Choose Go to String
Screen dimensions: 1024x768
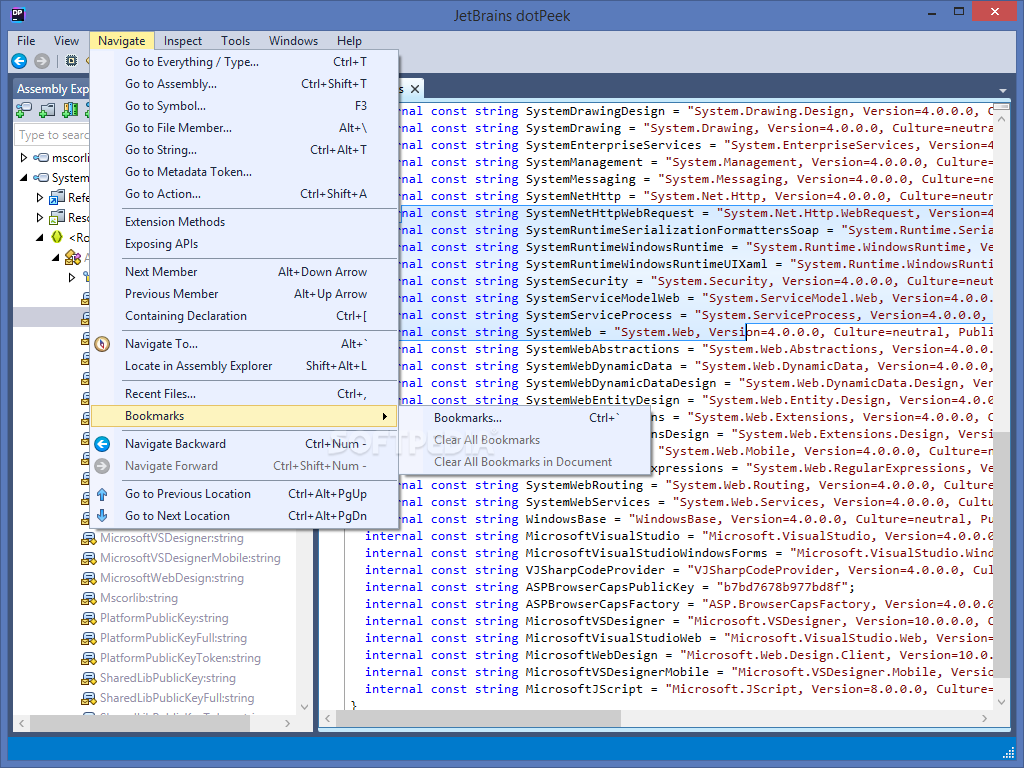244,150
